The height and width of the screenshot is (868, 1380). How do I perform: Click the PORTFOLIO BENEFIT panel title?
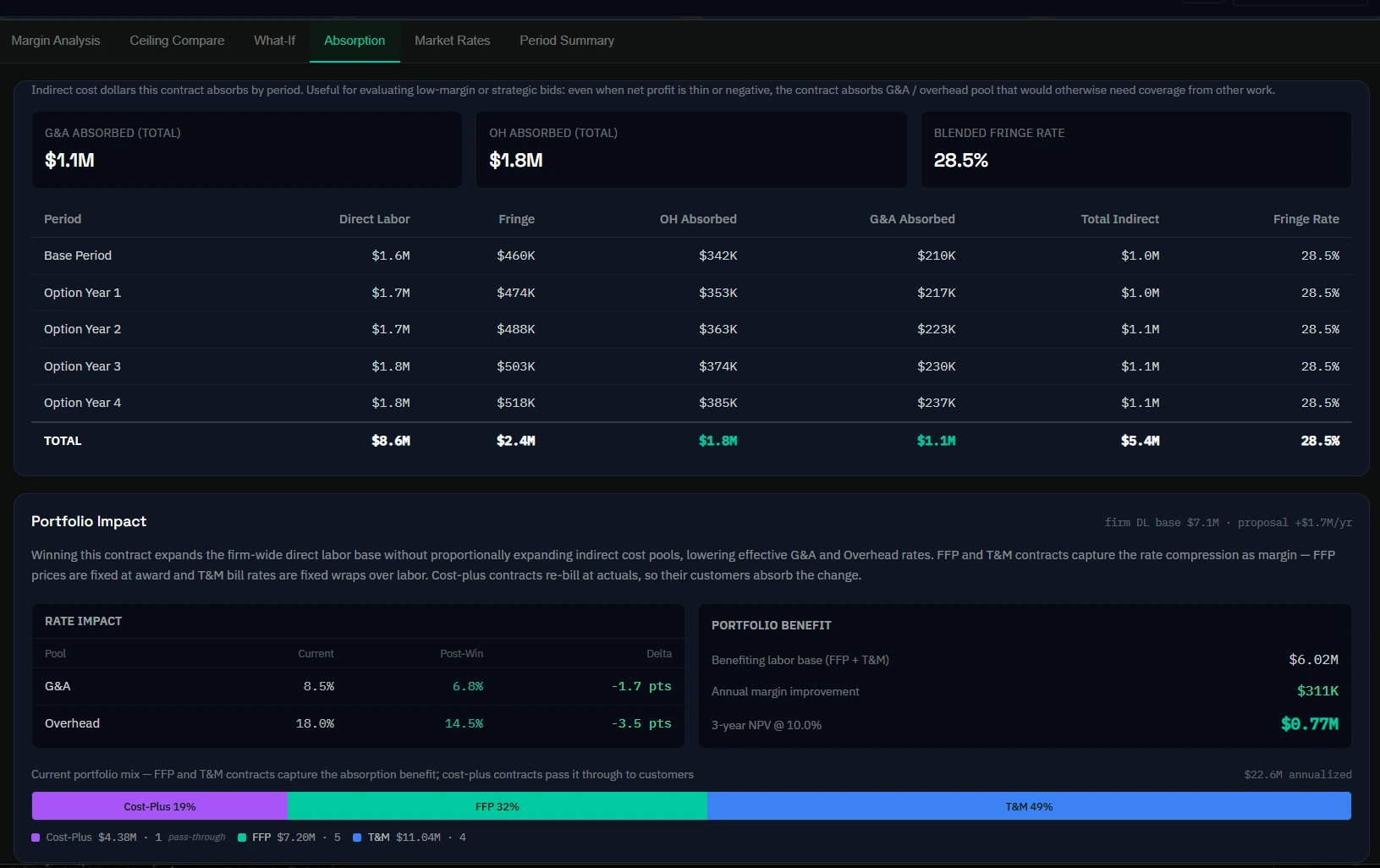click(771, 625)
